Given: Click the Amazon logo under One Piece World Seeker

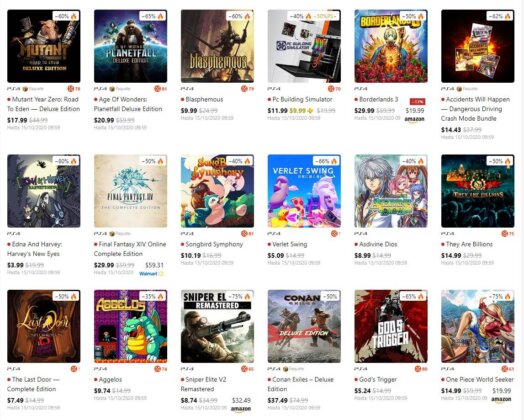Looking at the screenshot, I should click(x=501, y=399).
